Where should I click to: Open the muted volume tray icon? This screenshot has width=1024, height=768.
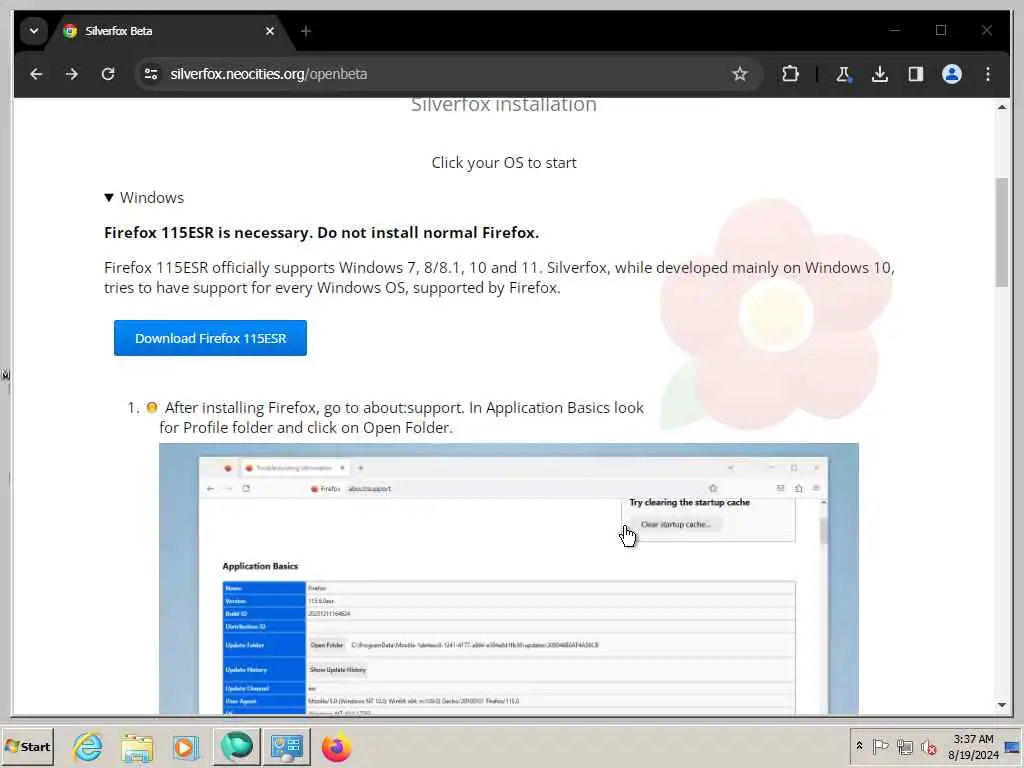(928, 746)
